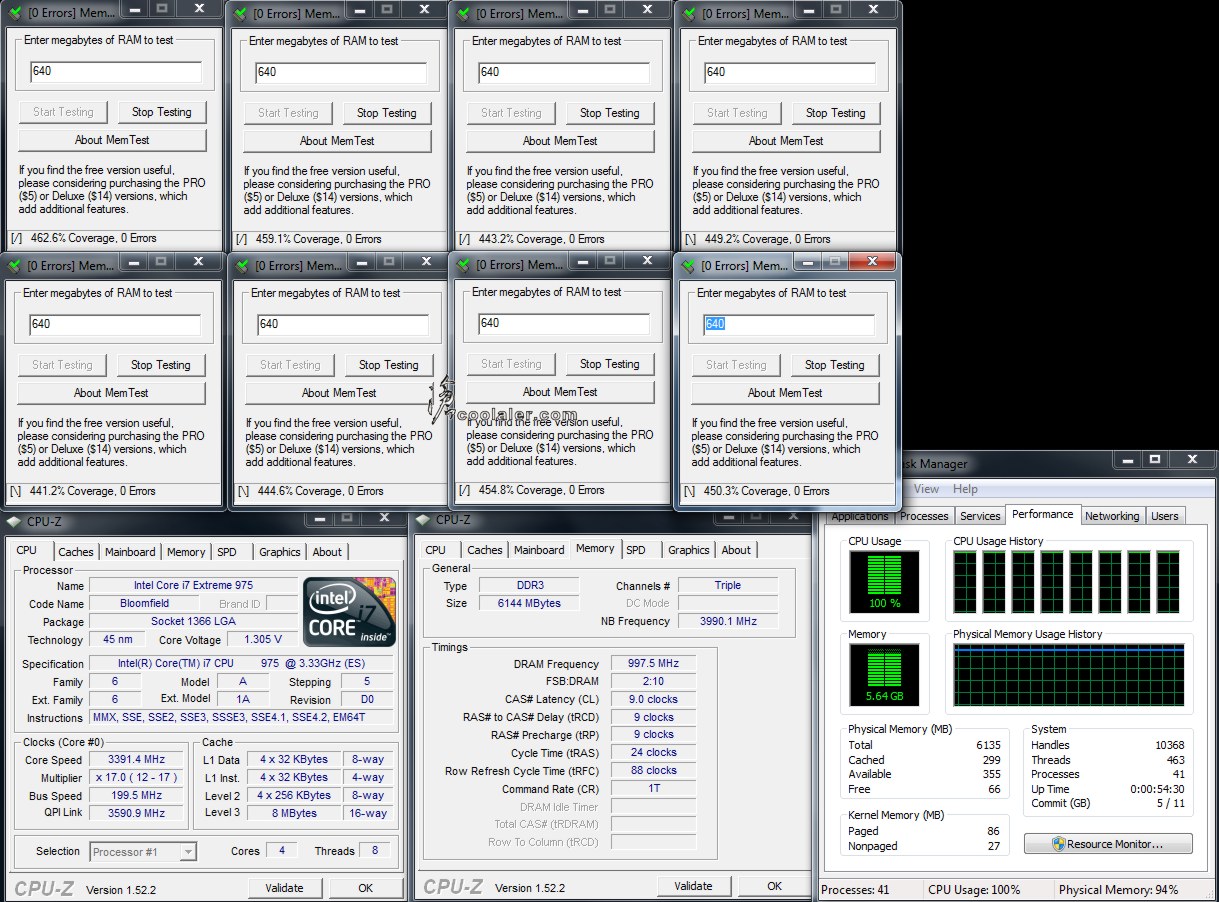Click the title bar icon of the CPU-Z window on the CPU tab

[x=14, y=521]
